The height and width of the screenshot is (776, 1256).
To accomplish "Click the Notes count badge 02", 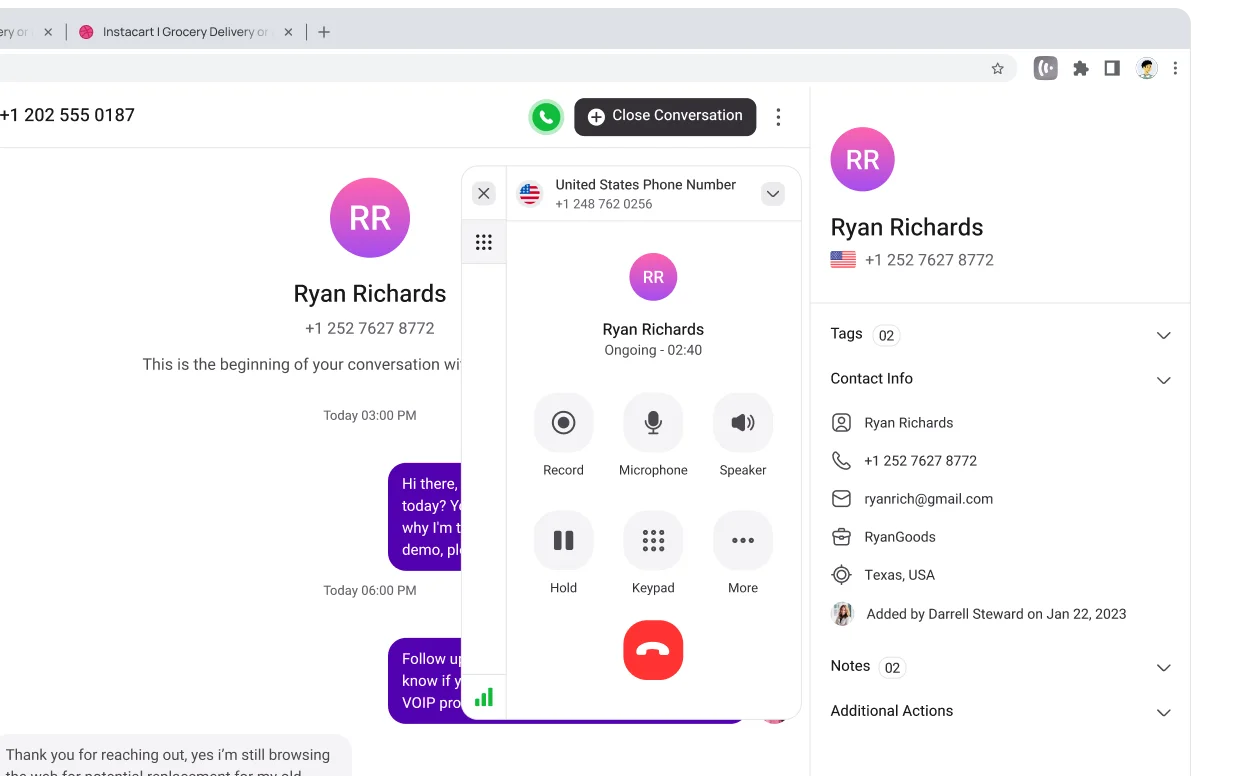I will coord(892,667).
